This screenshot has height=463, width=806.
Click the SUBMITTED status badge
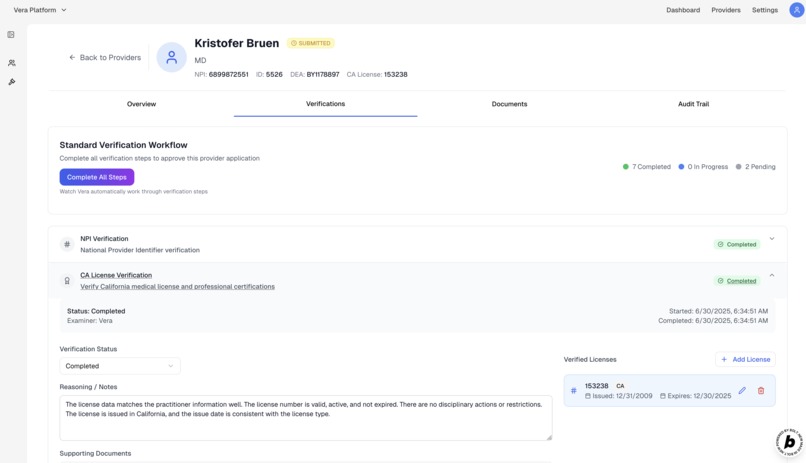click(x=310, y=43)
